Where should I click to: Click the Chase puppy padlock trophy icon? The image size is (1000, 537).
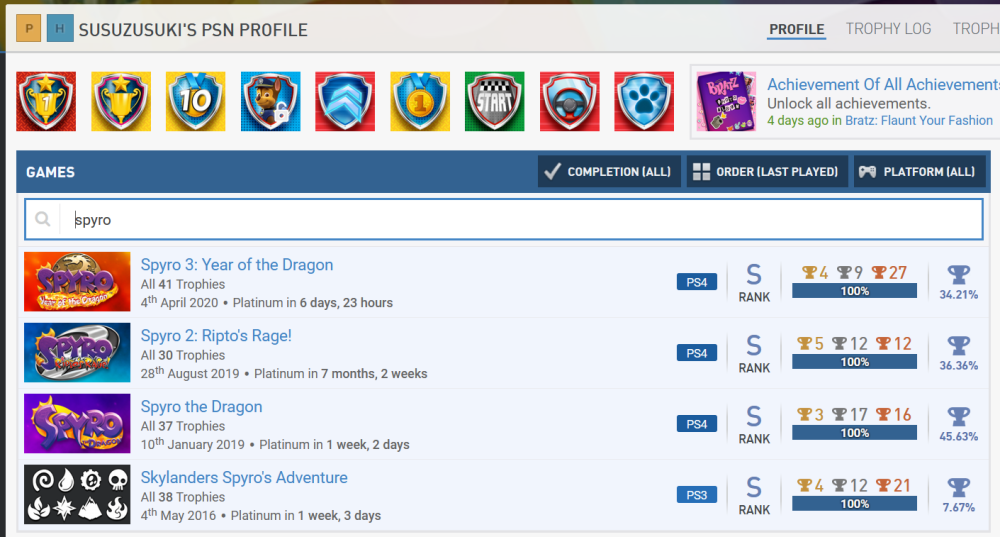pyautogui.click(x=270, y=101)
